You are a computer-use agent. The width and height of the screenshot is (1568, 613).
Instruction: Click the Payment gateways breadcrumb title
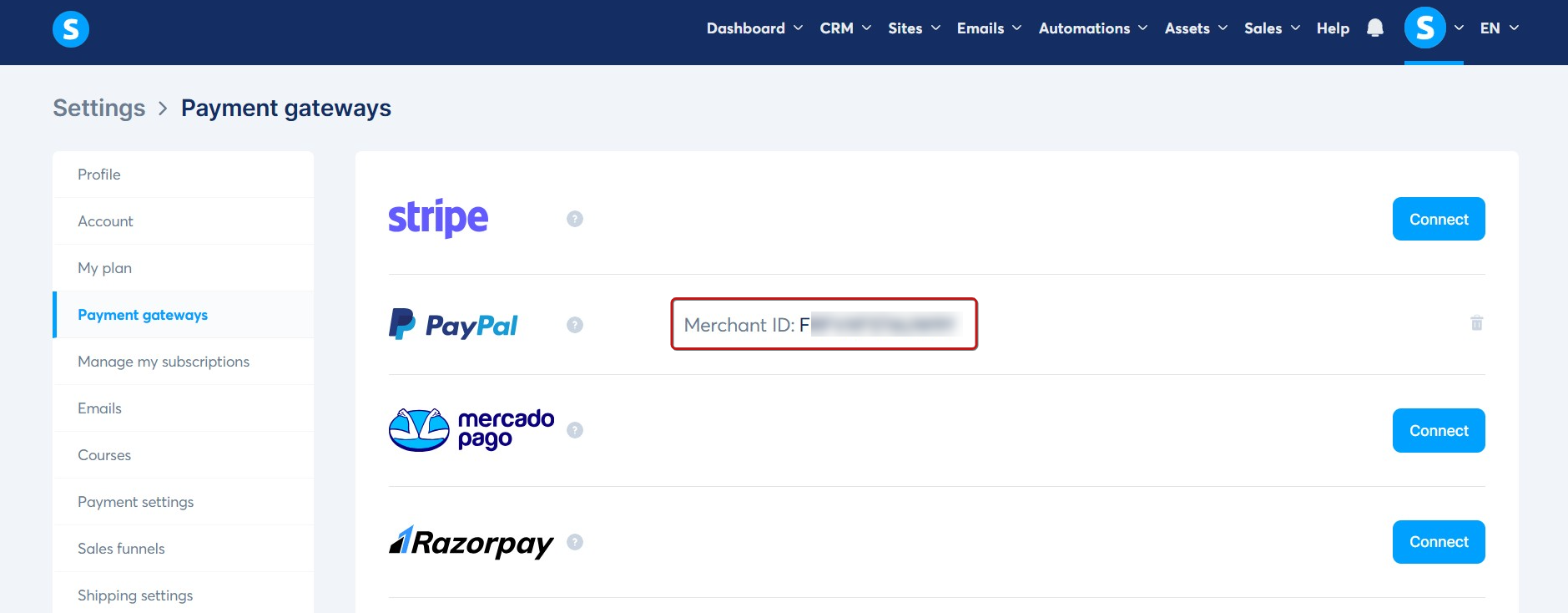click(x=286, y=109)
